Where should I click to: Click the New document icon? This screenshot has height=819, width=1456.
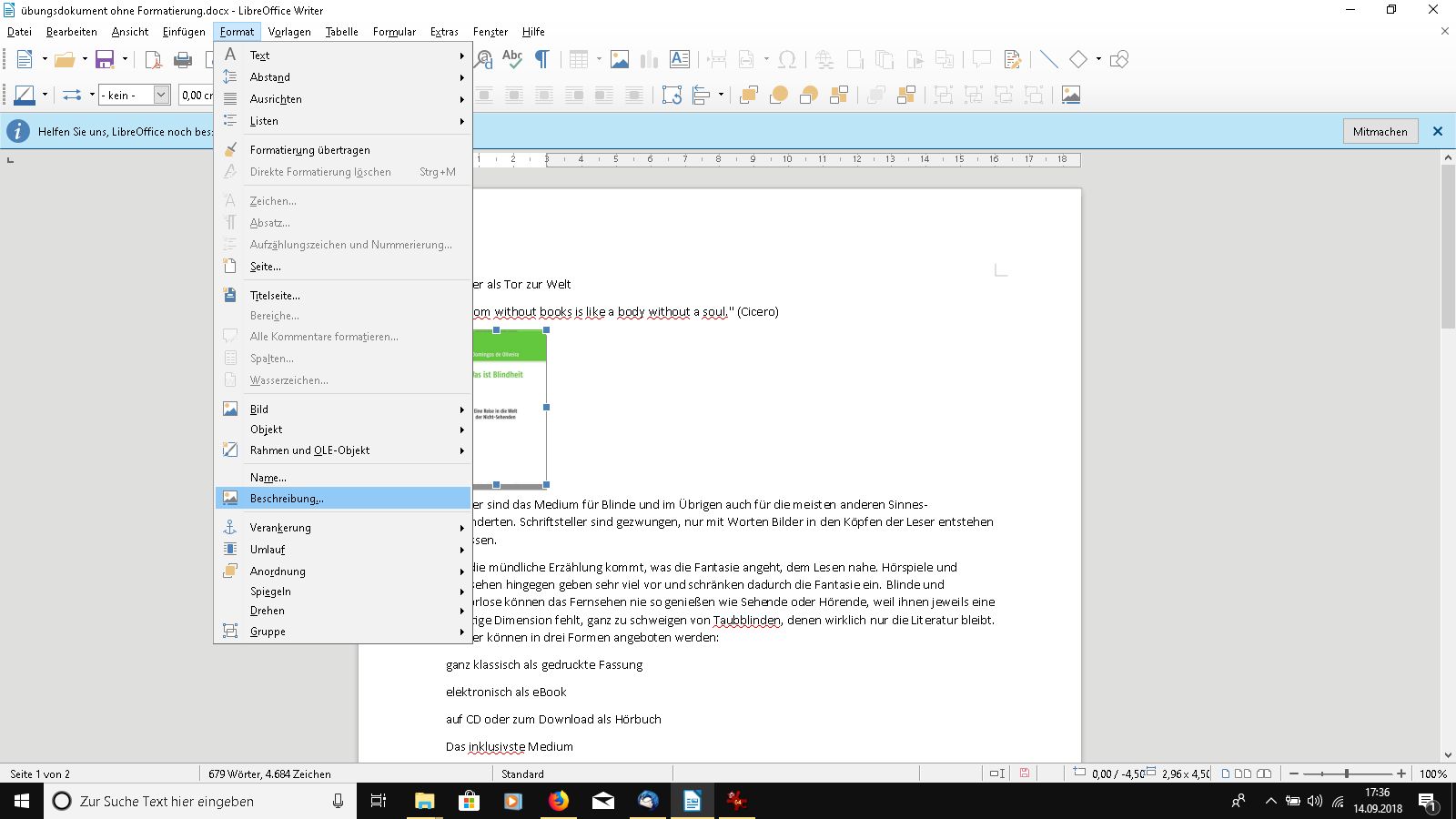[25, 60]
